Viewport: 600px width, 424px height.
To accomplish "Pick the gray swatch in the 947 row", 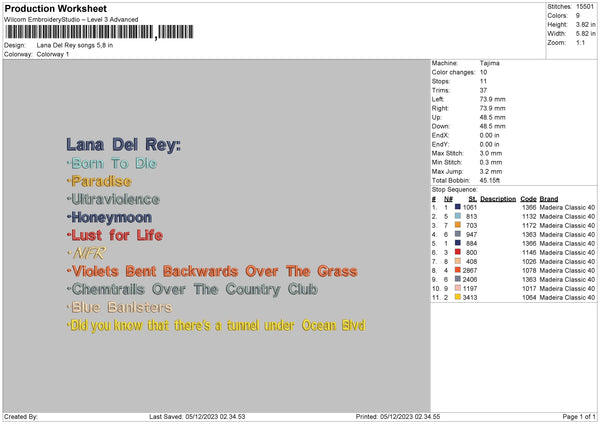I will [458, 234].
